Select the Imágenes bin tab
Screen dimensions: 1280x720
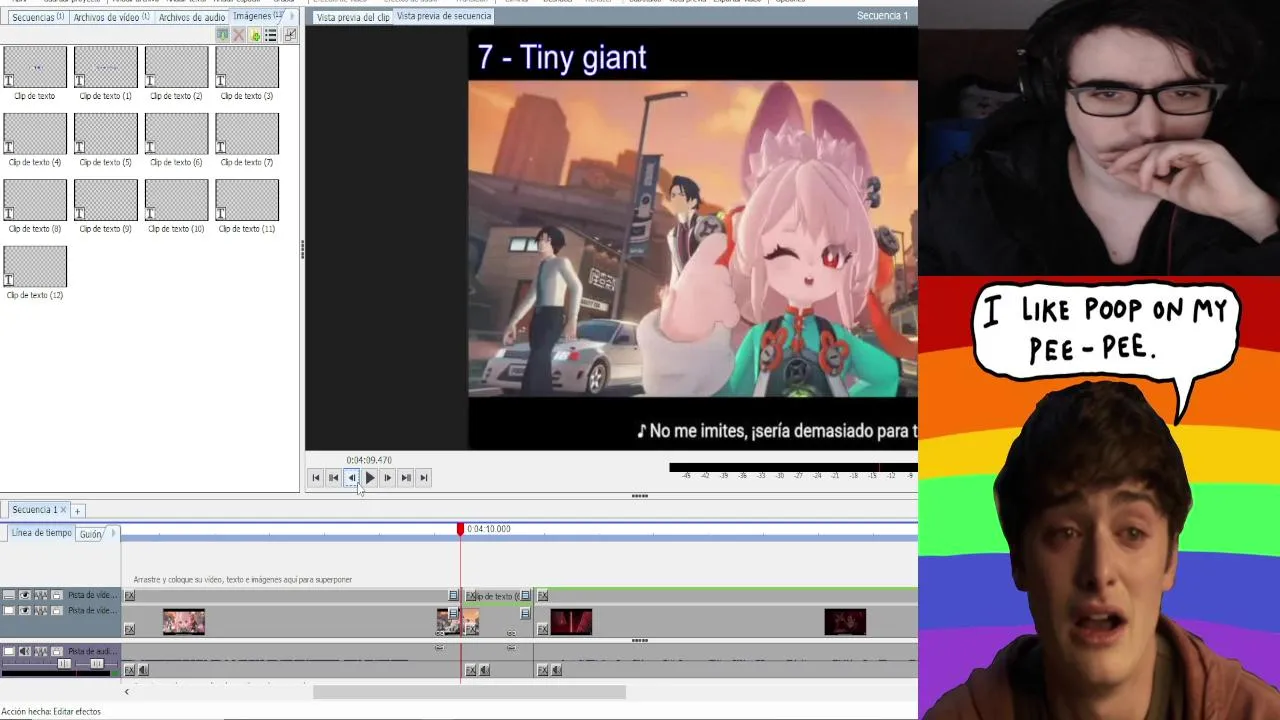pos(257,16)
